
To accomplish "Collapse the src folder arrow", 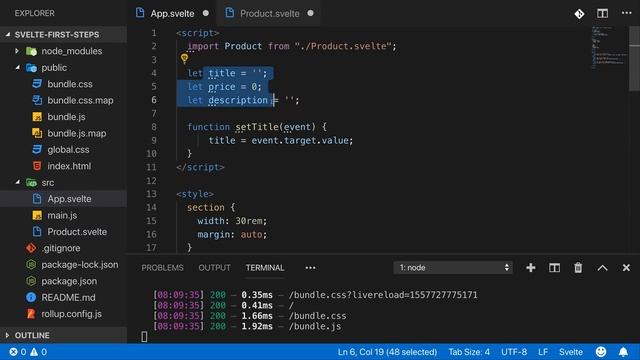I will pos(17,182).
